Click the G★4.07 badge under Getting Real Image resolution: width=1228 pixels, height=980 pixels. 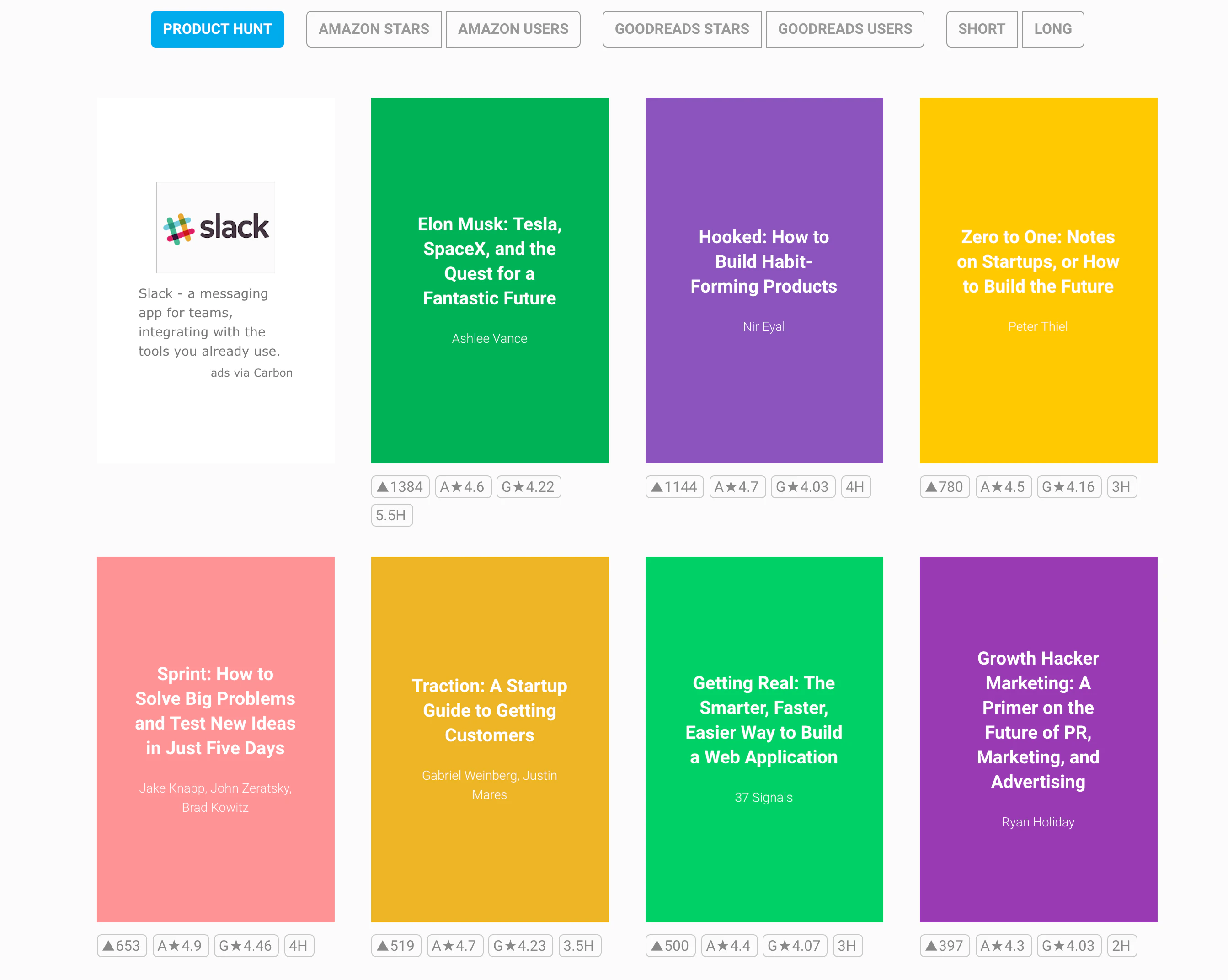(x=794, y=946)
